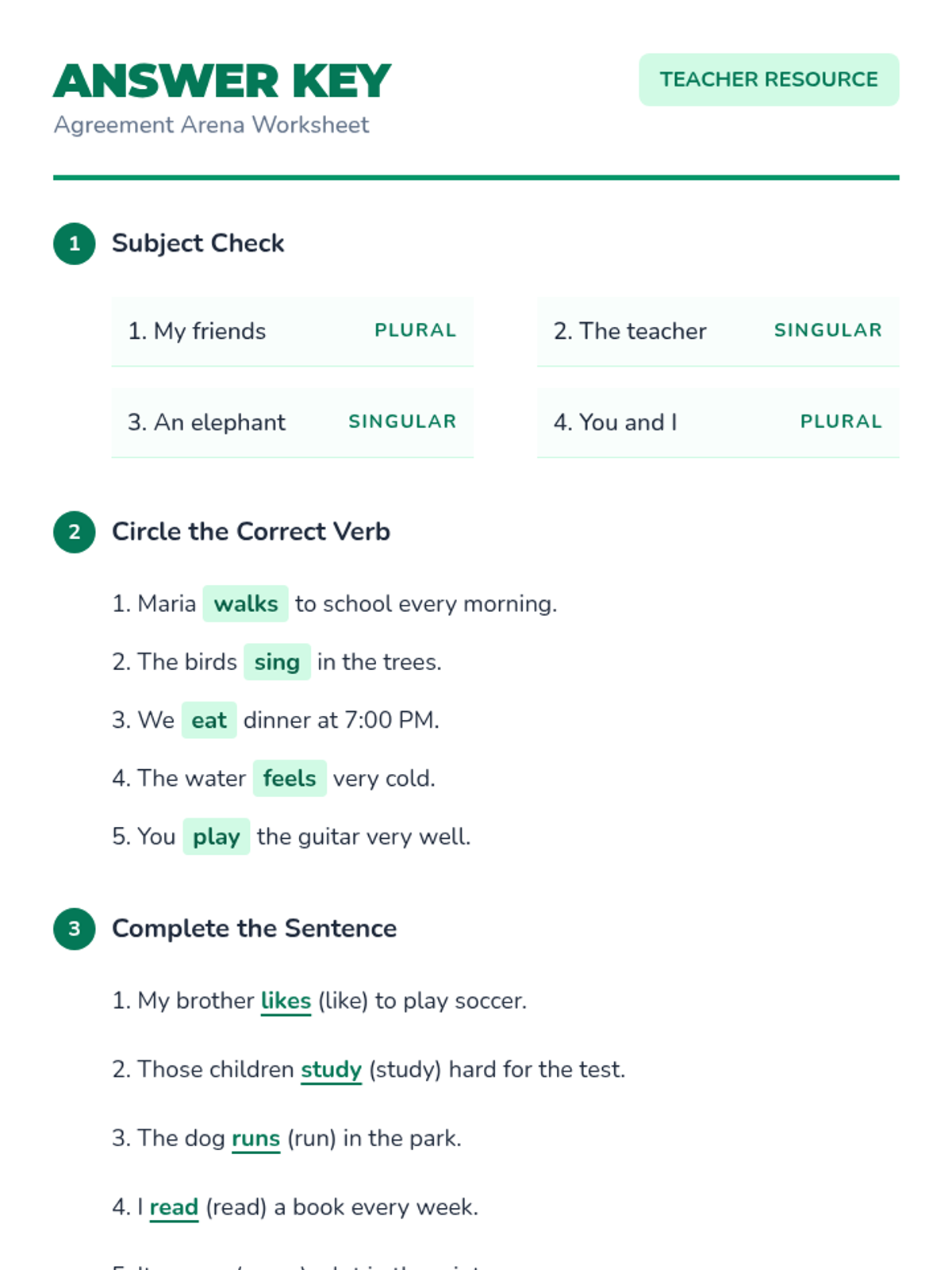Screen dimensions: 952x1270
Task: Click the Answer Key title
Action: [x=222, y=81]
